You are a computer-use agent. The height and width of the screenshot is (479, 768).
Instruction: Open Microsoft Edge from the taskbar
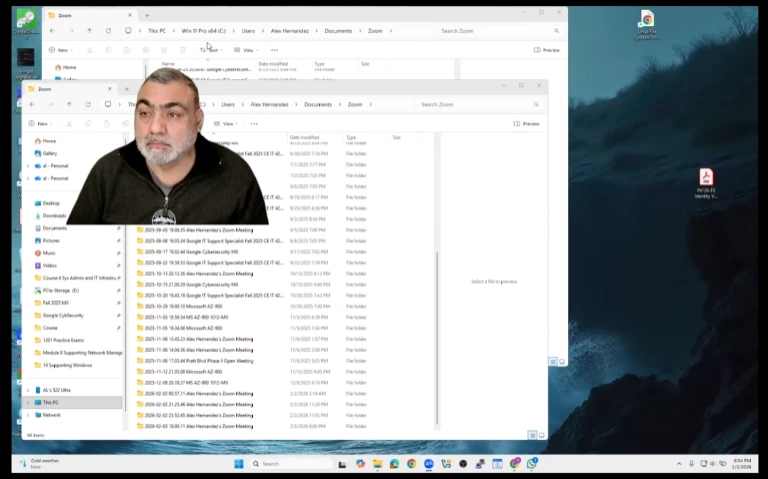(394, 464)
